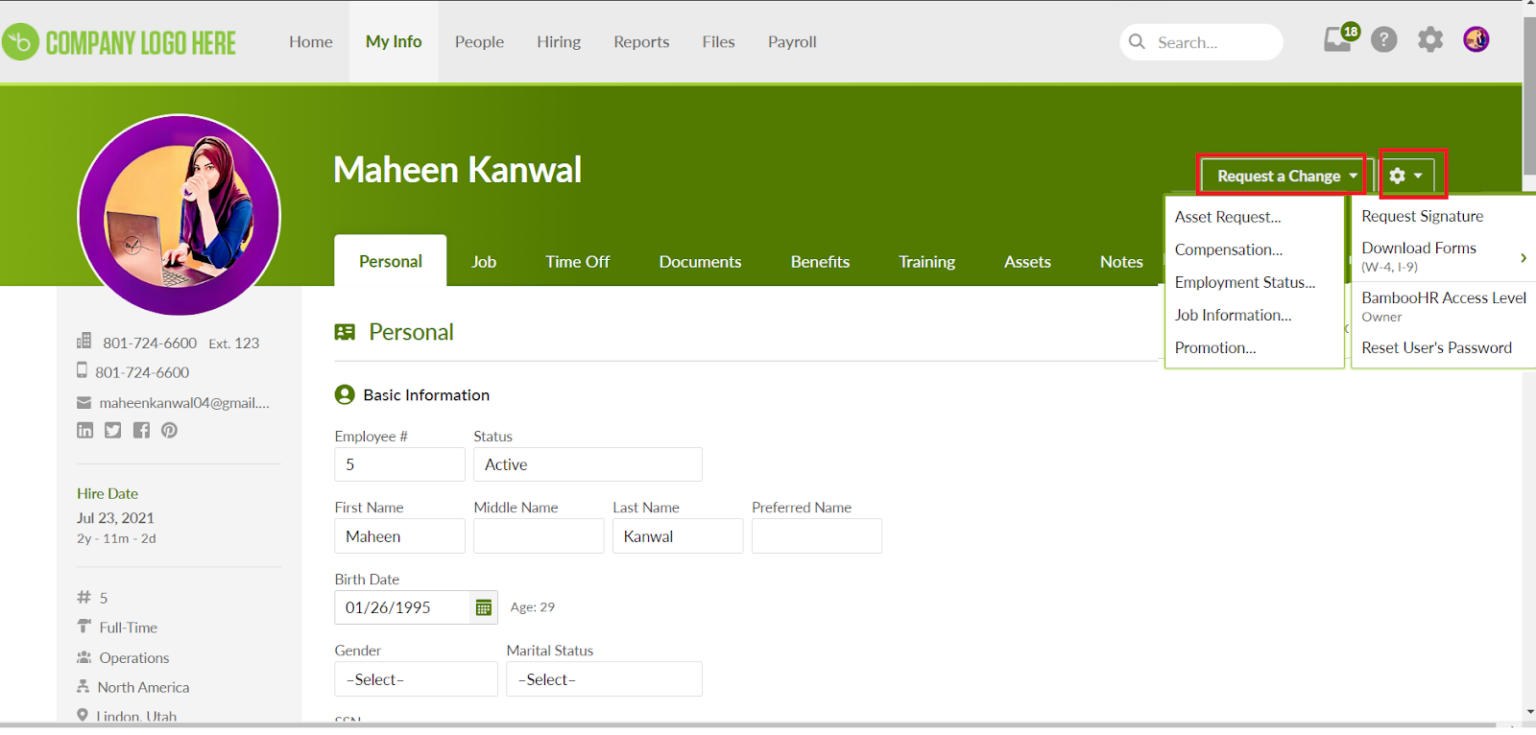
Task: Open the settings gear in top bar
Action: [x=1431, y=40]
